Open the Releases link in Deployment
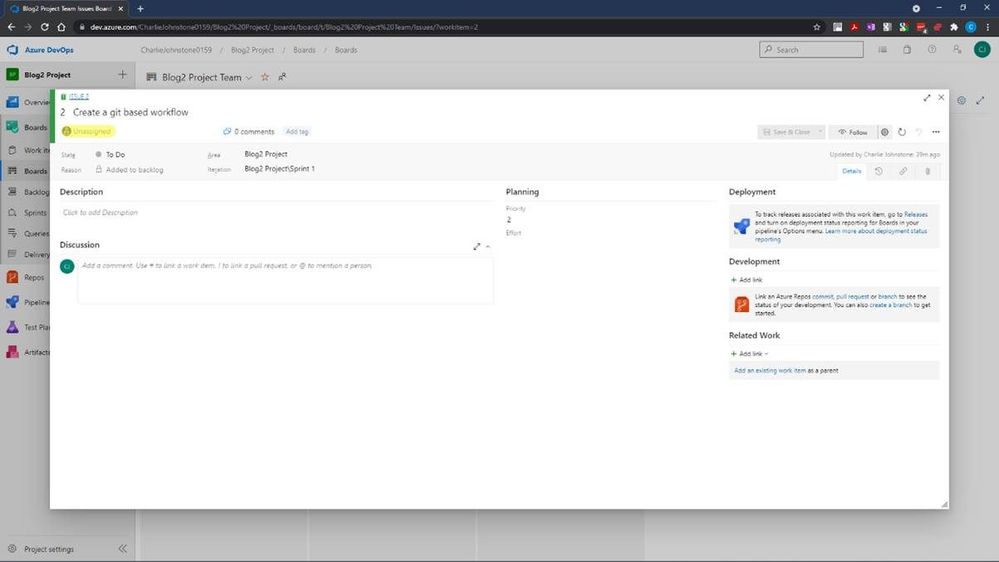Viewport: 999px width, 562px height. tap(916, 214)
